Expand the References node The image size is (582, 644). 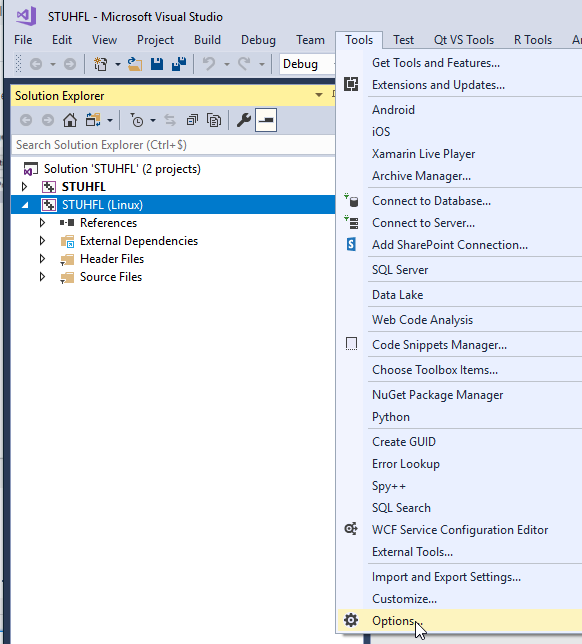pos(42,223)
